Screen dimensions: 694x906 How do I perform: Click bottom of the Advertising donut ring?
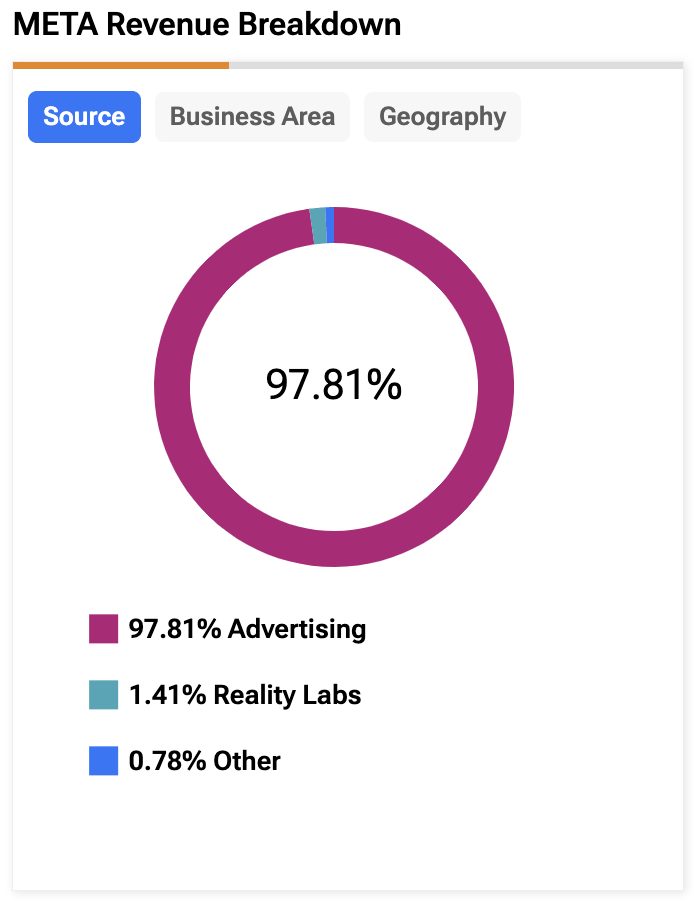click(x=334, y=548)
